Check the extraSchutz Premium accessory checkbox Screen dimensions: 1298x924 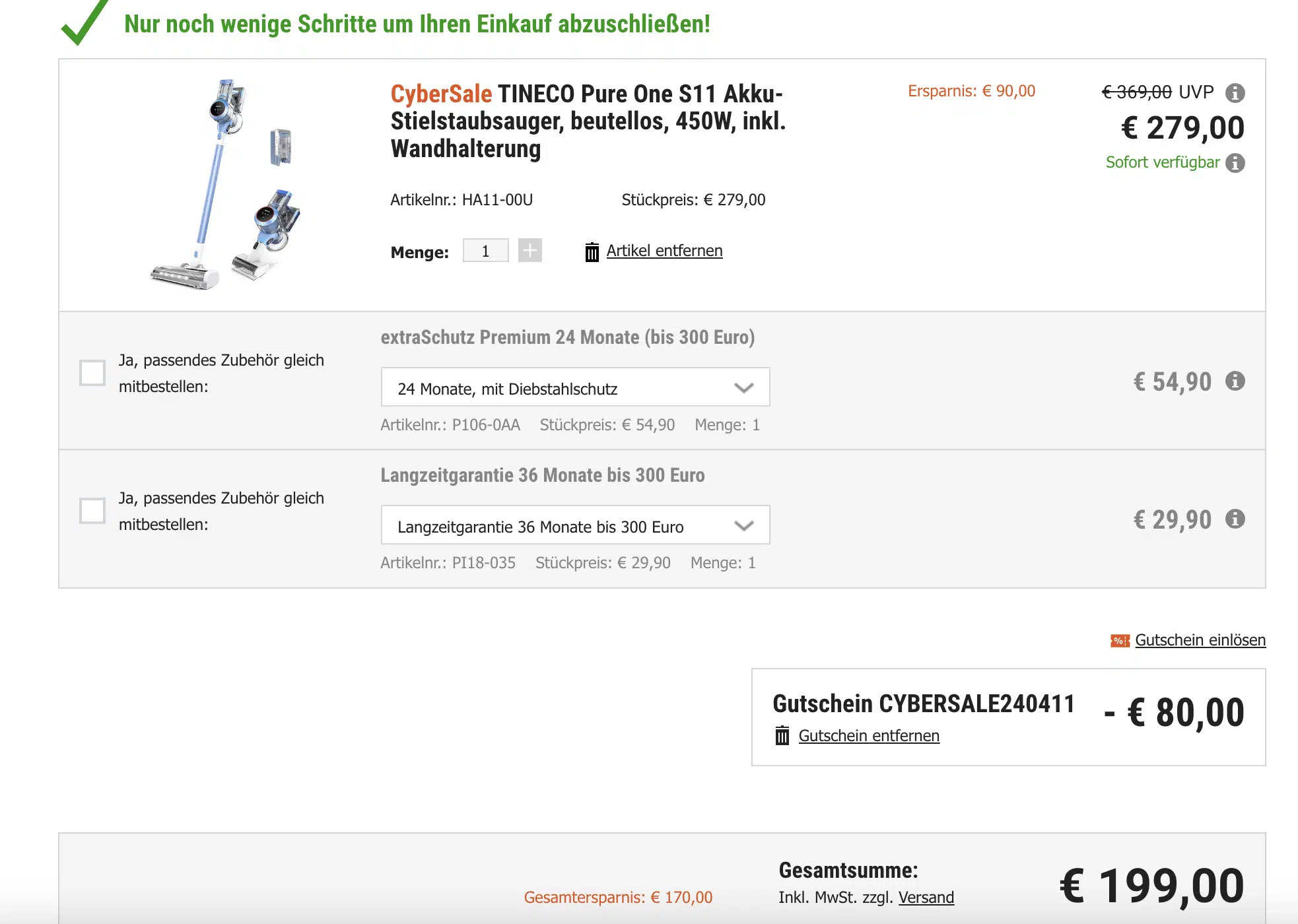(92, 373)
